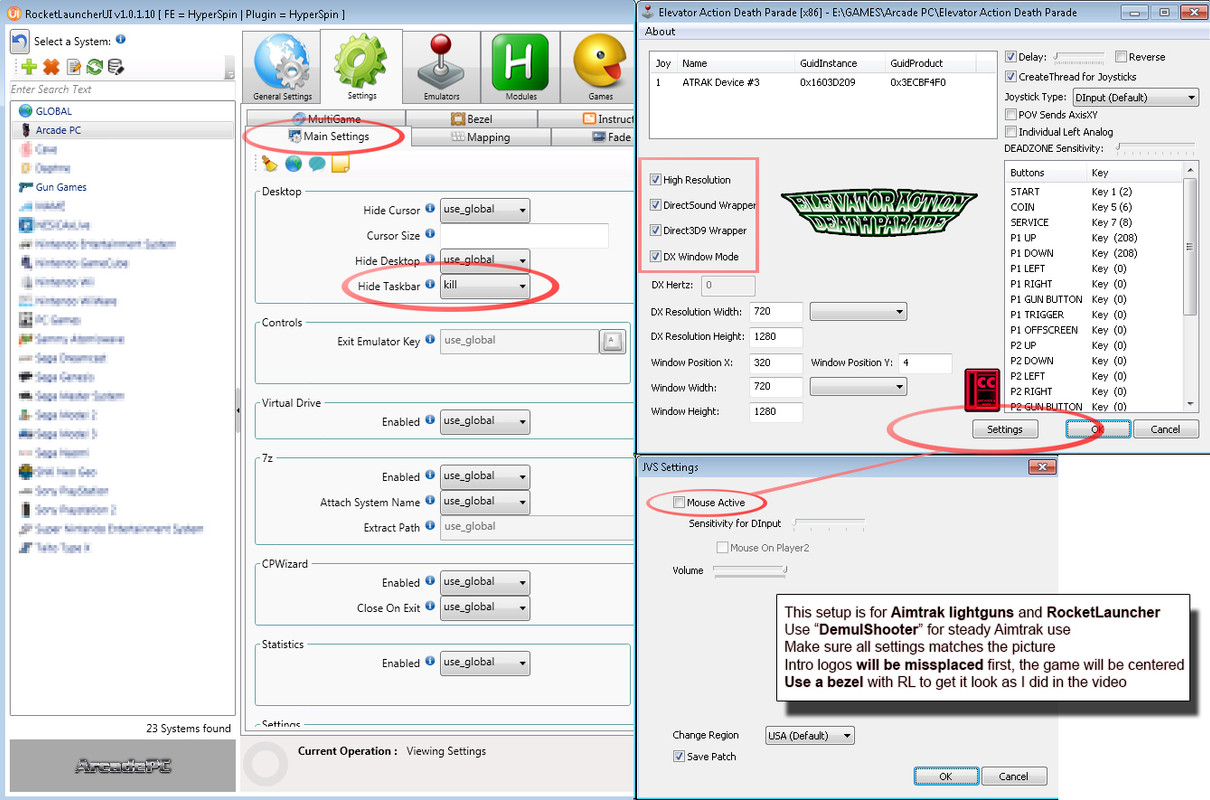
Task: Click the Settings button in Elevator Action window
Action: point(1005,429)
